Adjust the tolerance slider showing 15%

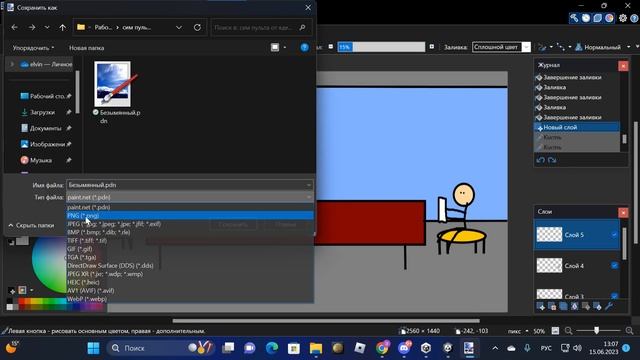[381, 47]
